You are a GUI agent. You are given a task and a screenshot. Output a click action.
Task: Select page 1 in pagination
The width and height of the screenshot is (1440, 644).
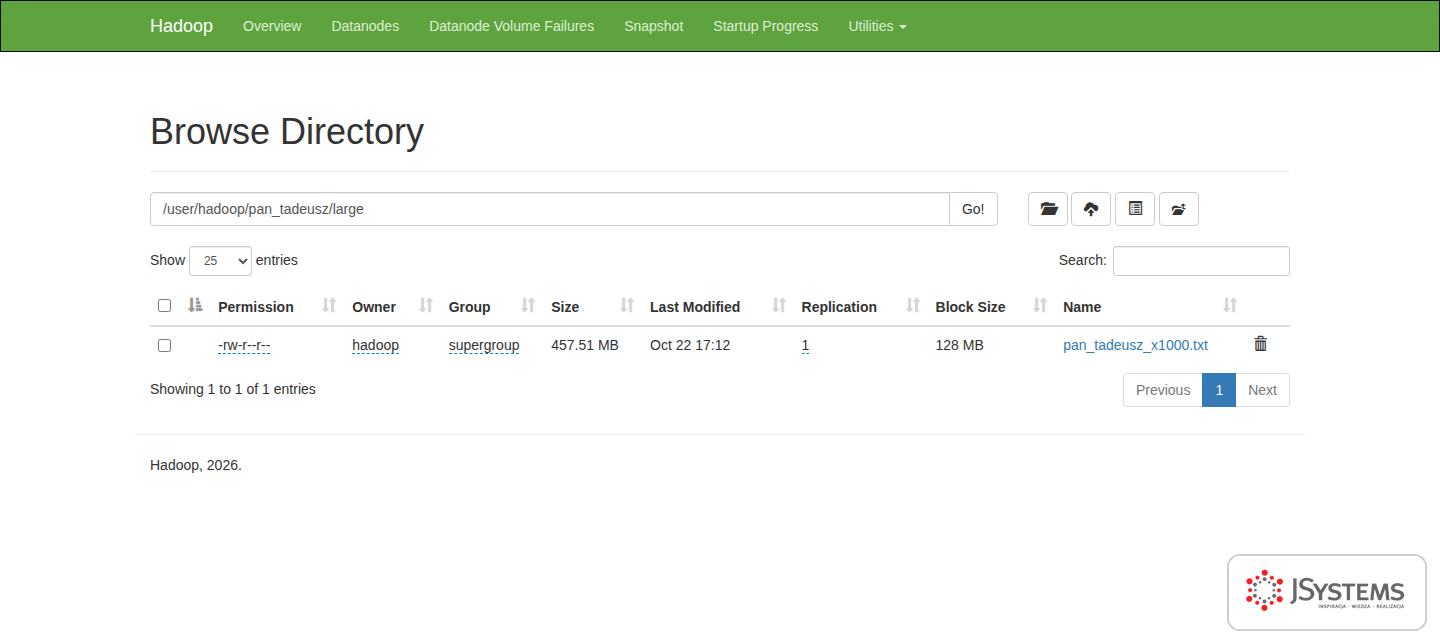[x=1219, y=390]
